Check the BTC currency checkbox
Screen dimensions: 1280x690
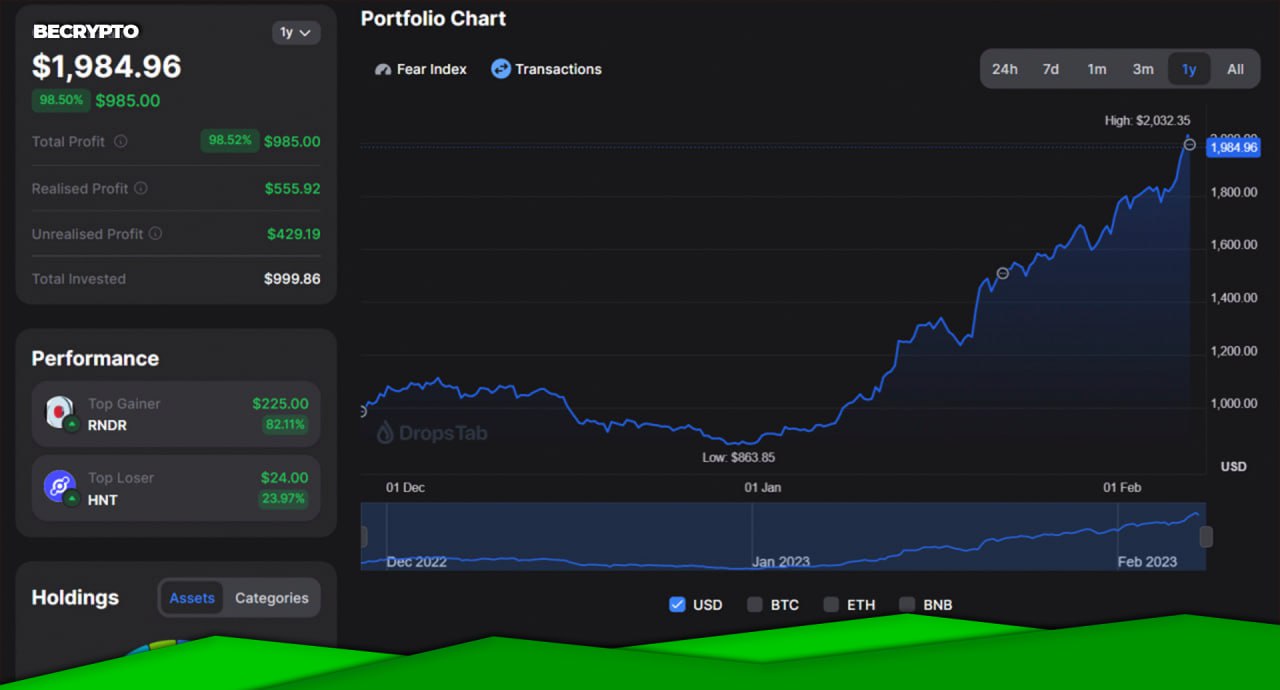tap(755, 604)
